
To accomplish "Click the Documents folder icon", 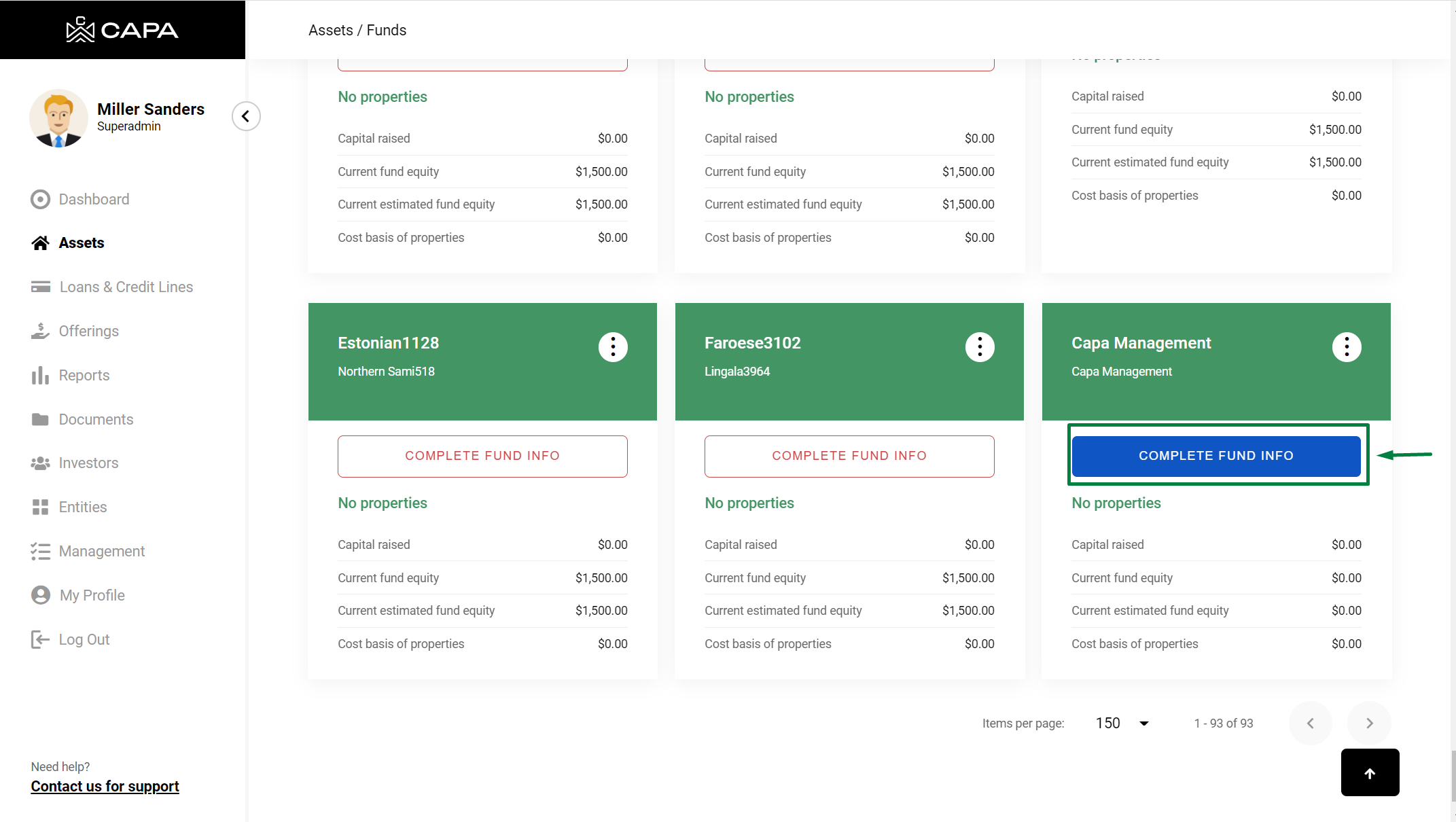I will (40, 419).
